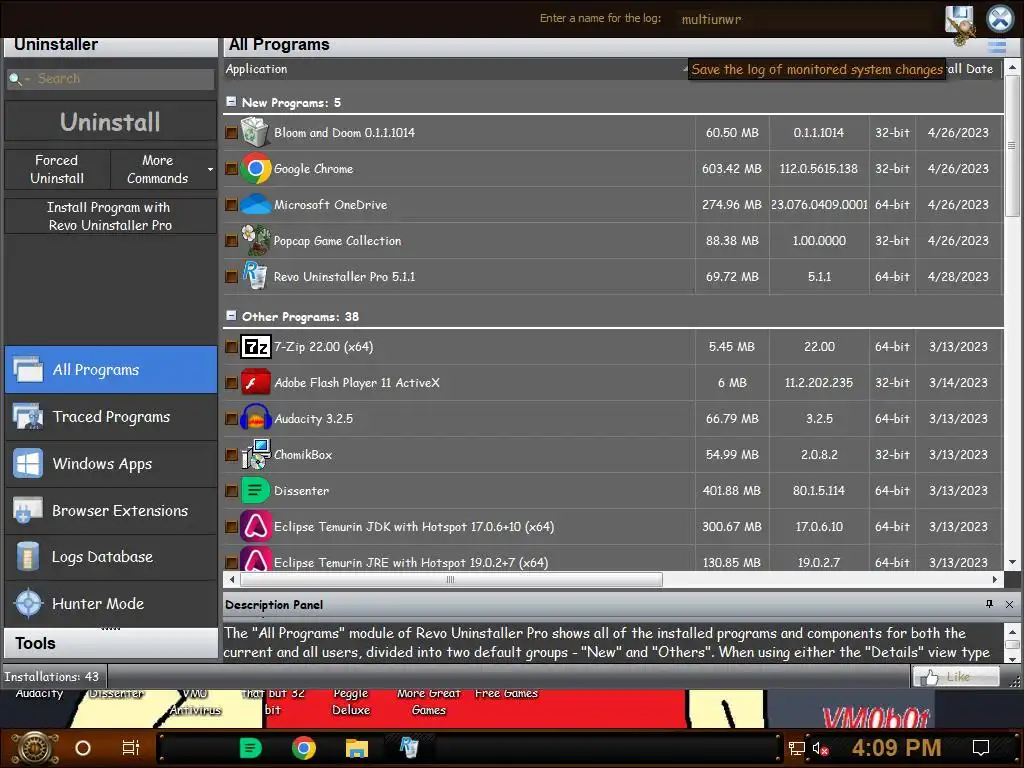
Task: Click the Eclipse Temurin JRE icon
Action: tap(255, 560)
